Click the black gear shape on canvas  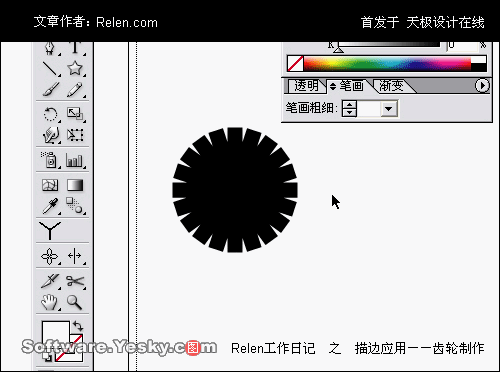pyautogui.click(x=235, y=190)
